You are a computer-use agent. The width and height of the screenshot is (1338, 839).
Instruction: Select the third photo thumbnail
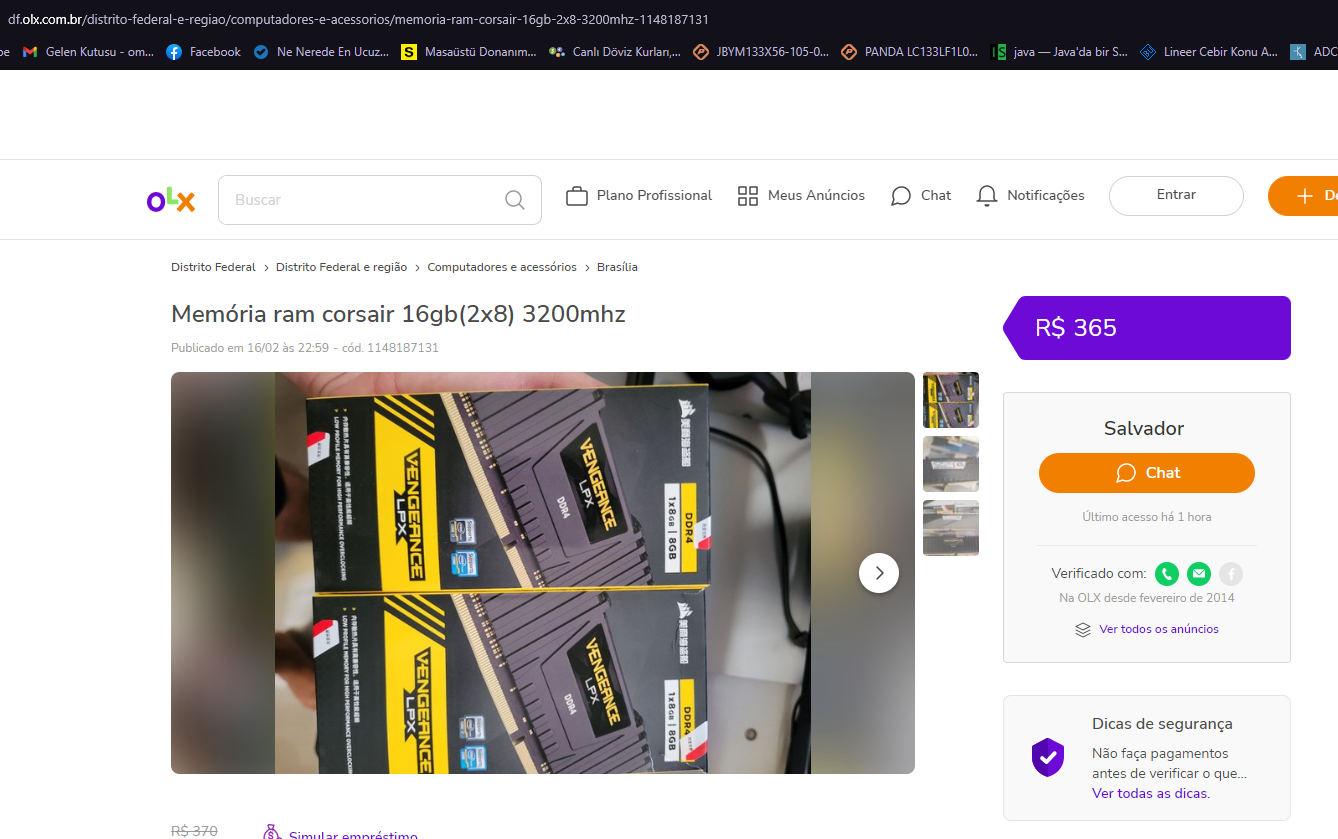[x=951, y=528]
